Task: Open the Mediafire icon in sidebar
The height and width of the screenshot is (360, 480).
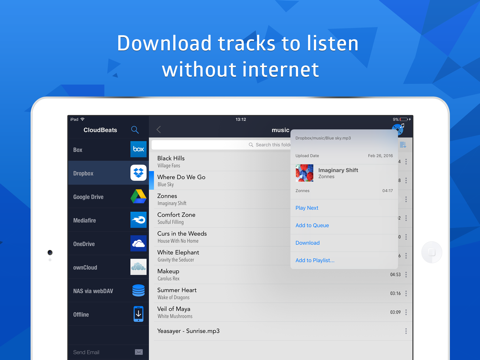Action: coord(138,220)
